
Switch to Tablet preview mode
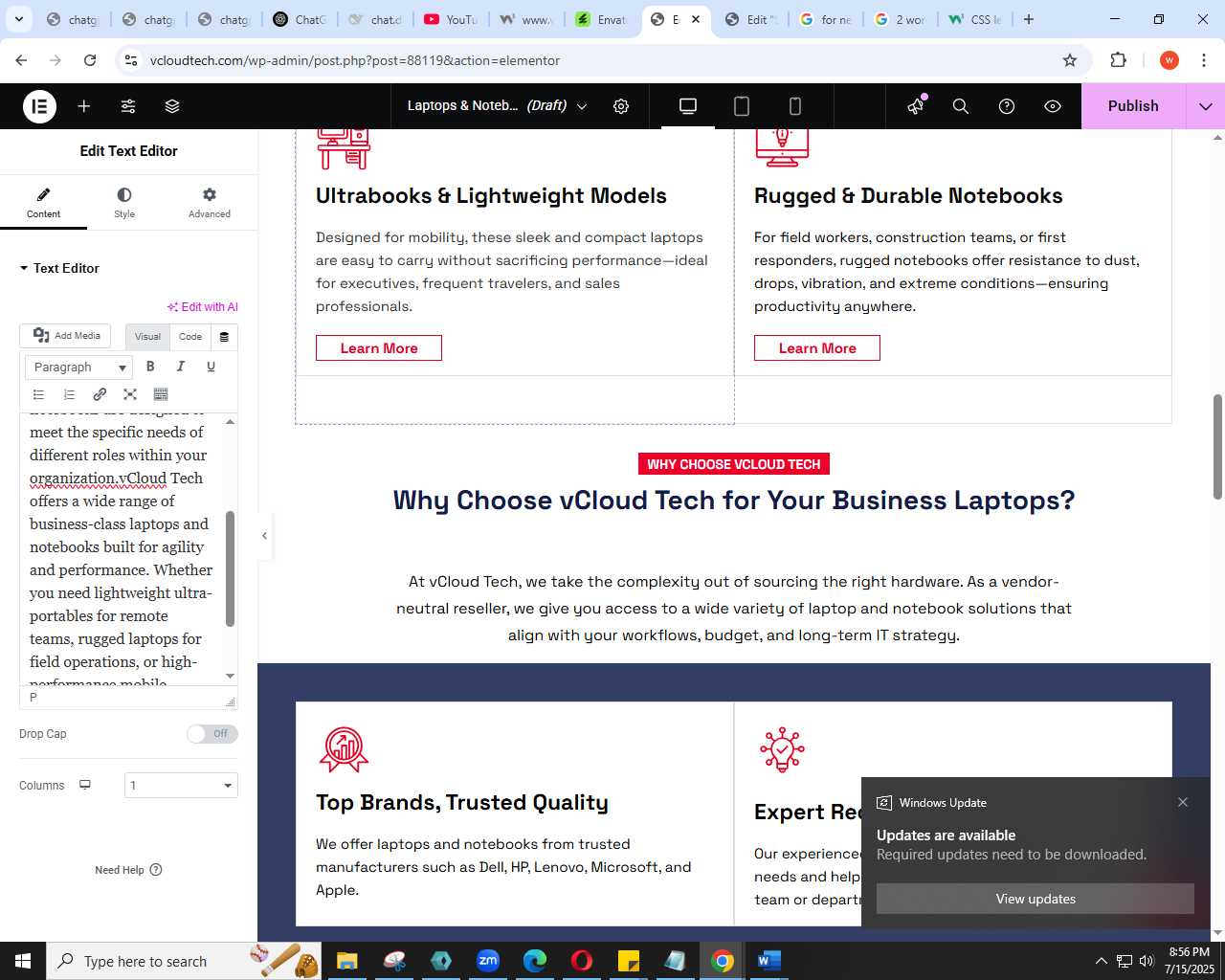[742, 106]
